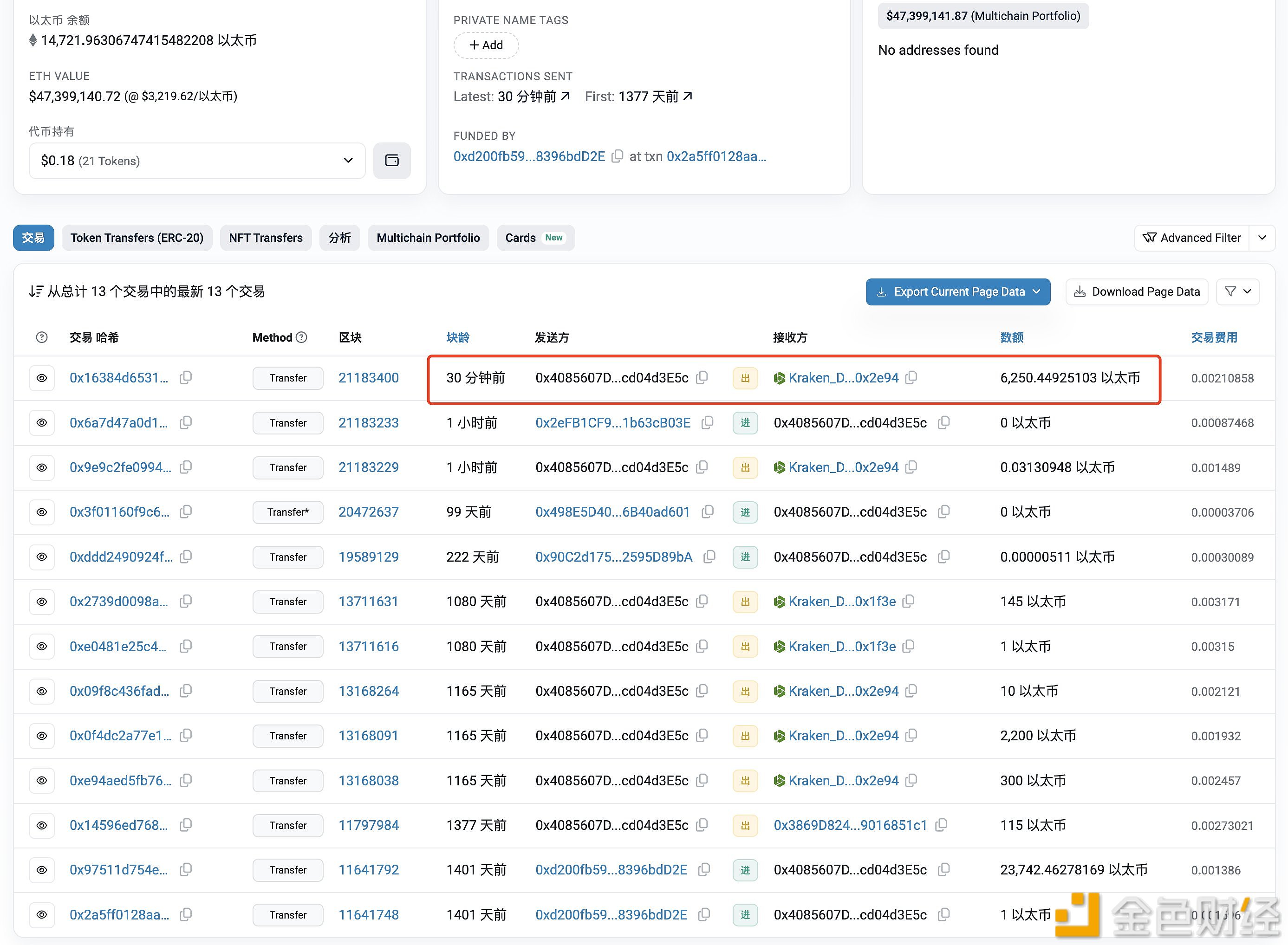Open latest sent transaction arrow link
The width and height of the screenshot is (1288, 945).
(566, 96)
